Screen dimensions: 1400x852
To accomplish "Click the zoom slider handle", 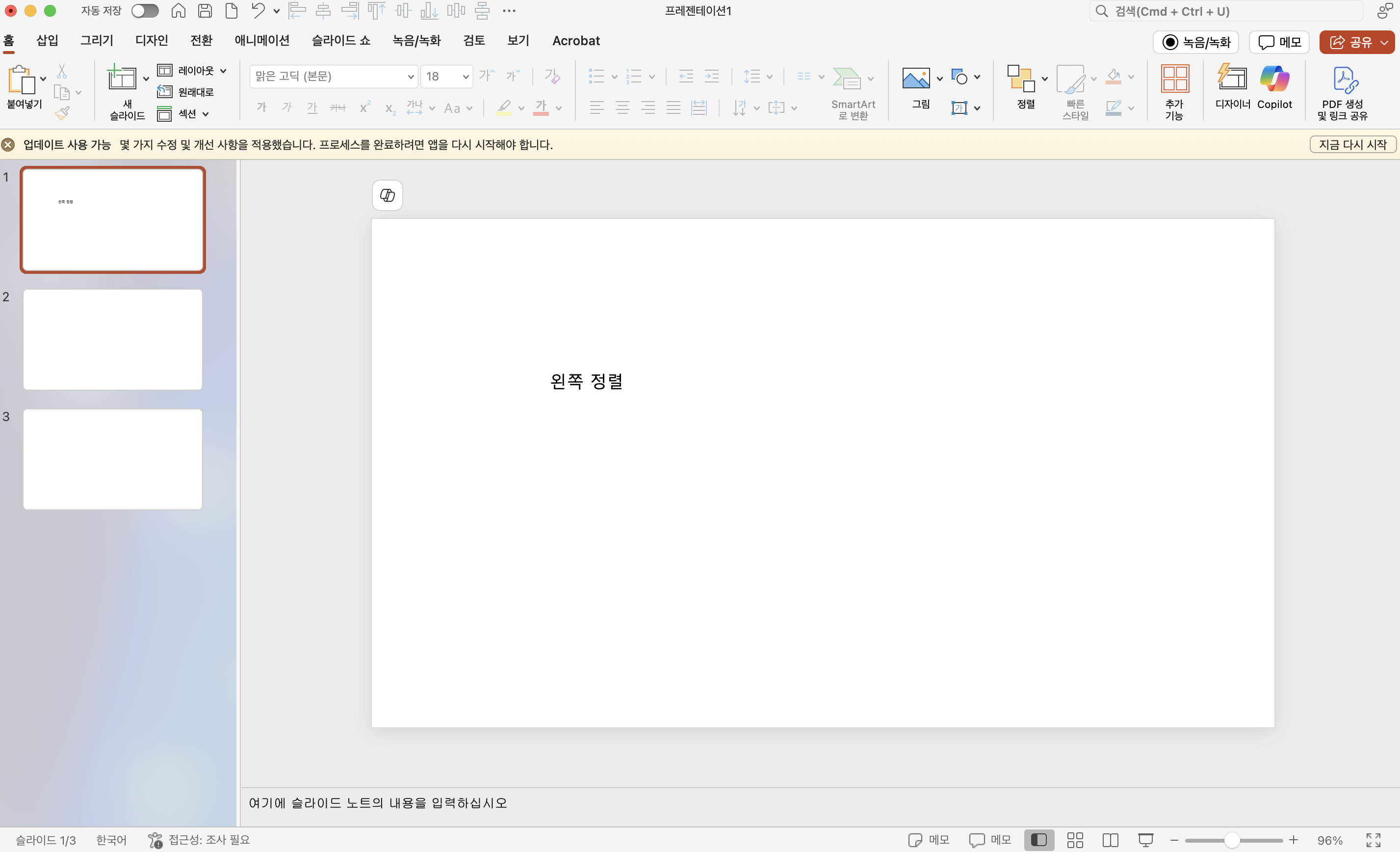I will point(1231,840).
